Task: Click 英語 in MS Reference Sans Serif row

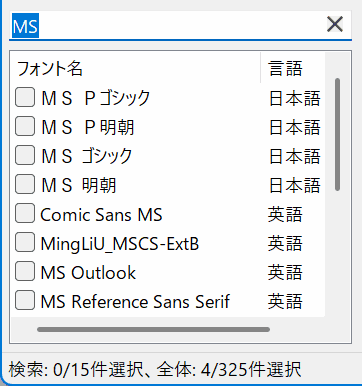Action: point(285,301)
